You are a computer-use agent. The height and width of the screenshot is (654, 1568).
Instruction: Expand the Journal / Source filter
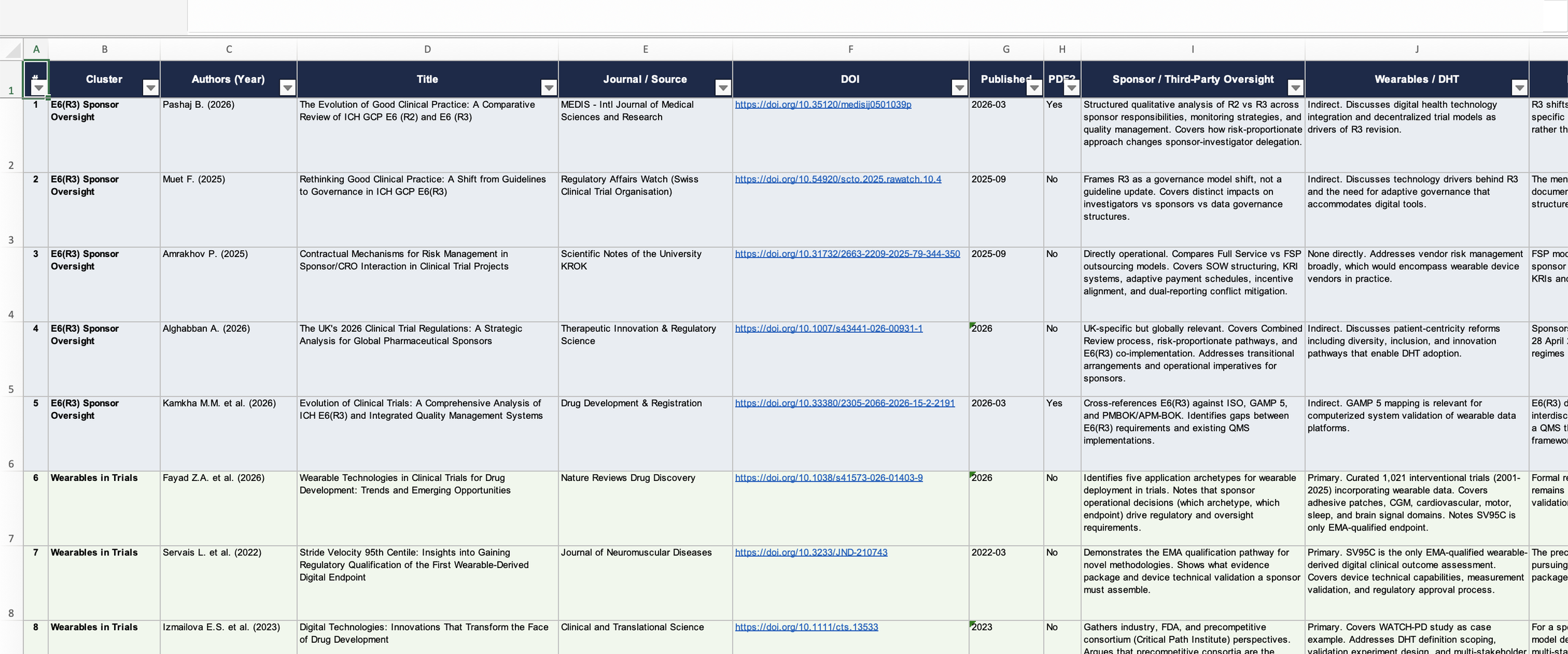[x=723, y=88]
